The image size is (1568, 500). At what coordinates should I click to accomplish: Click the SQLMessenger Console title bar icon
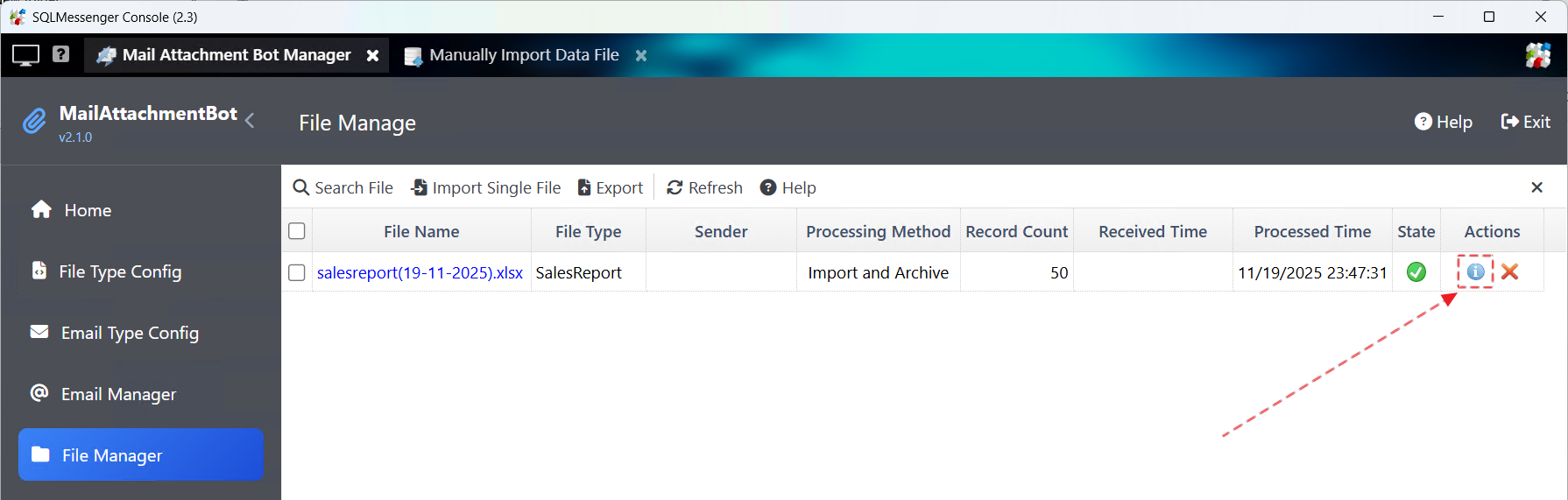pos(18,17)
